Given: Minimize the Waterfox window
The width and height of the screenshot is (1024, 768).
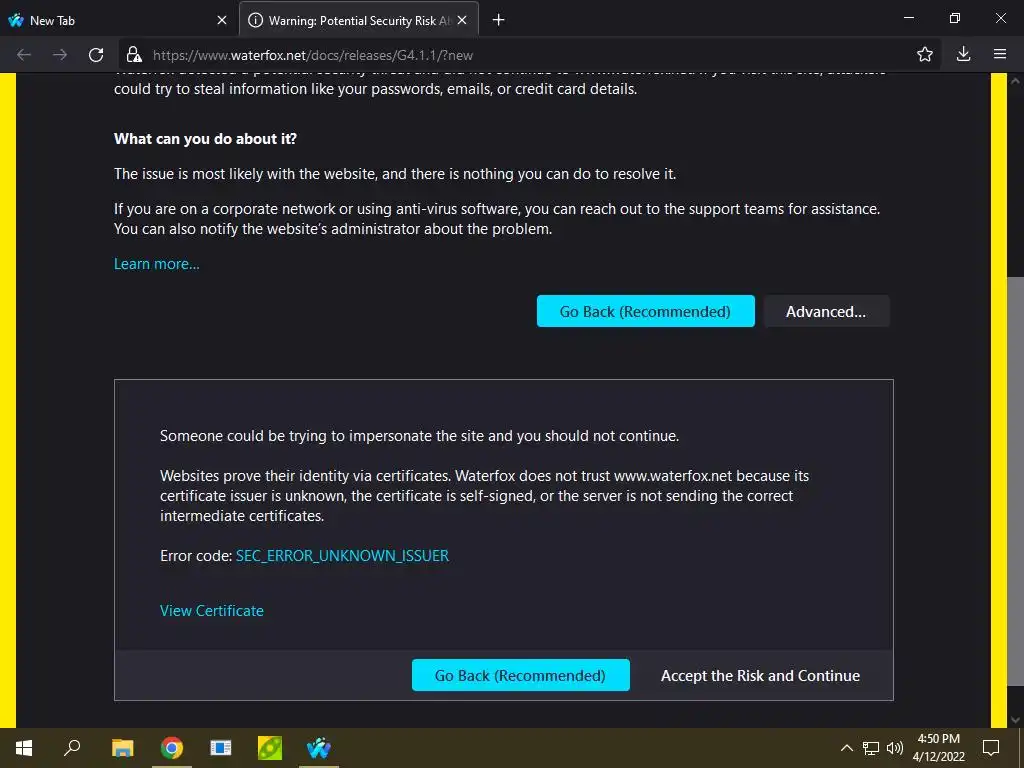Looking at the screenshot, I should pyautogui.click(x=908, y=18).
